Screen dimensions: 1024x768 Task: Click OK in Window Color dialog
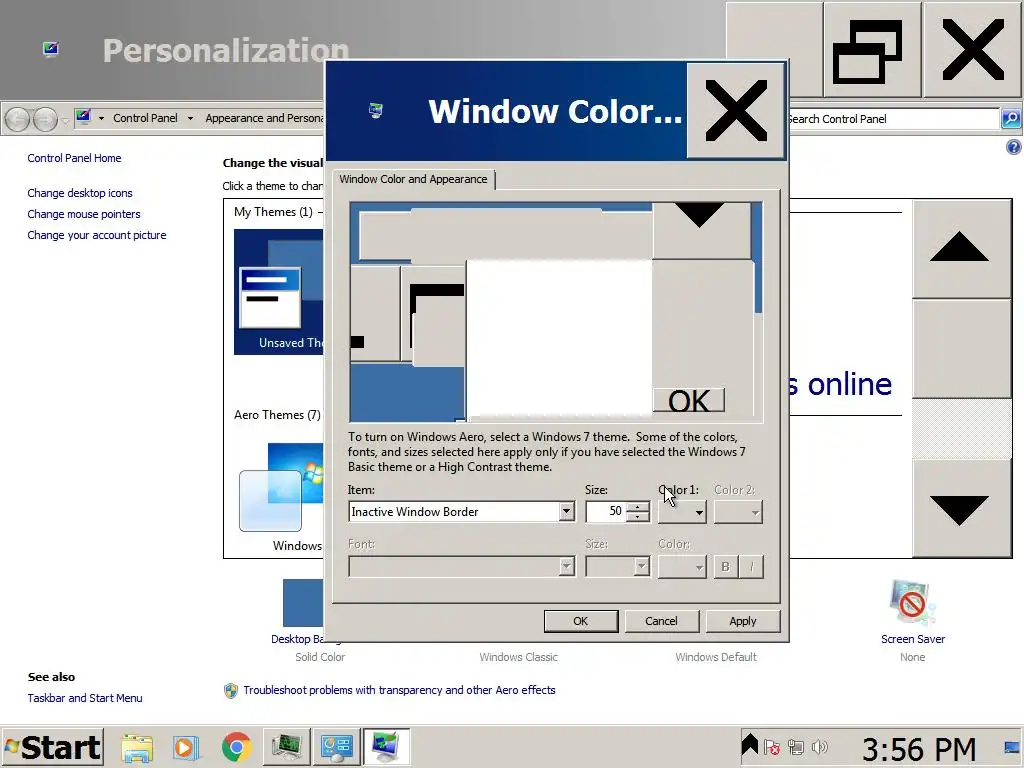pos(581,621)
